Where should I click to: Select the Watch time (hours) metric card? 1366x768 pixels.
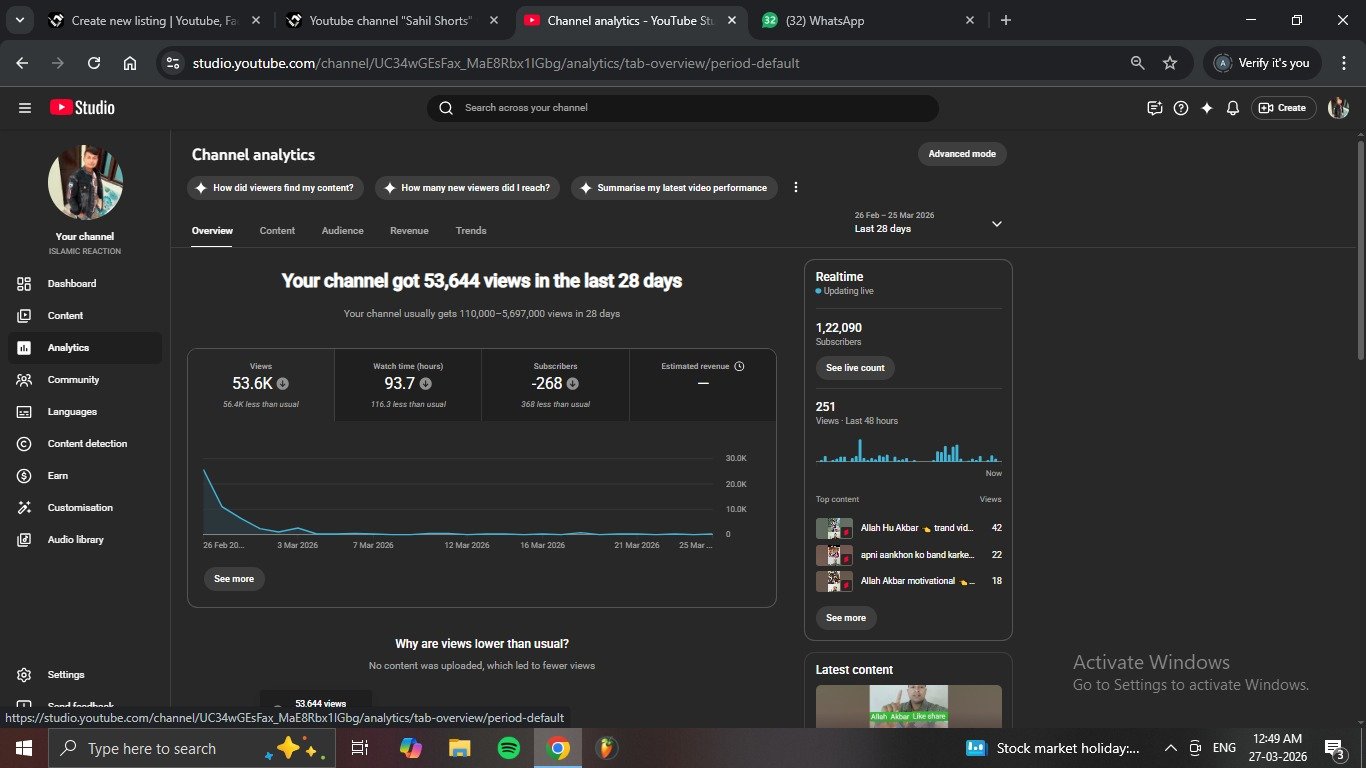(x=408, y=384)
